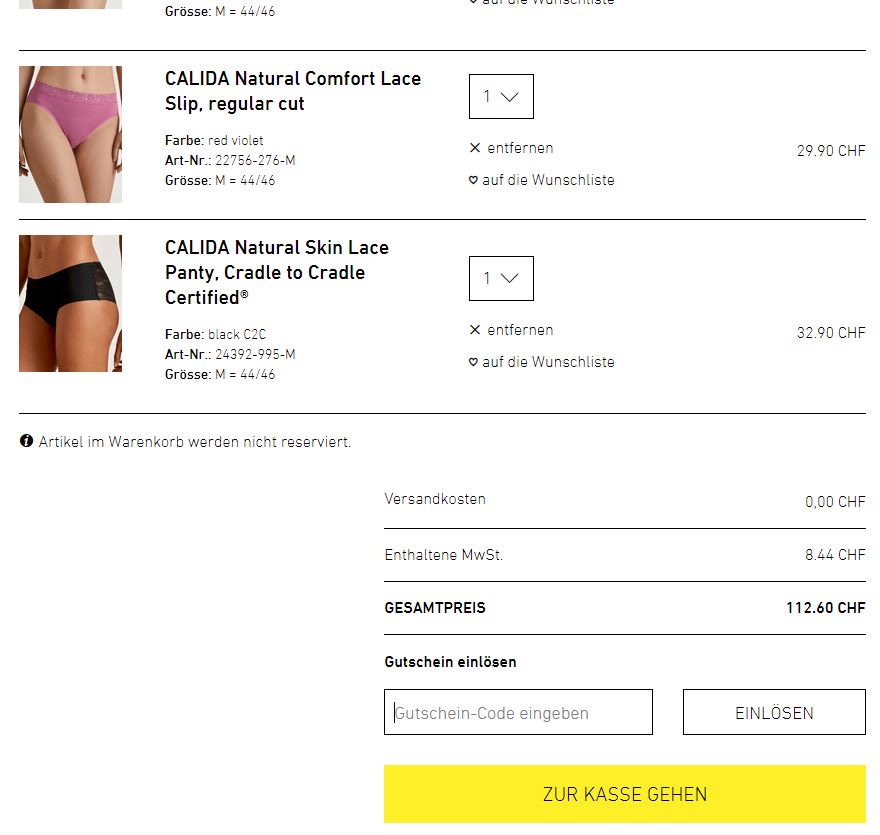Click chevron arrow in red violet slip quantity box

[x=509, y=97]
